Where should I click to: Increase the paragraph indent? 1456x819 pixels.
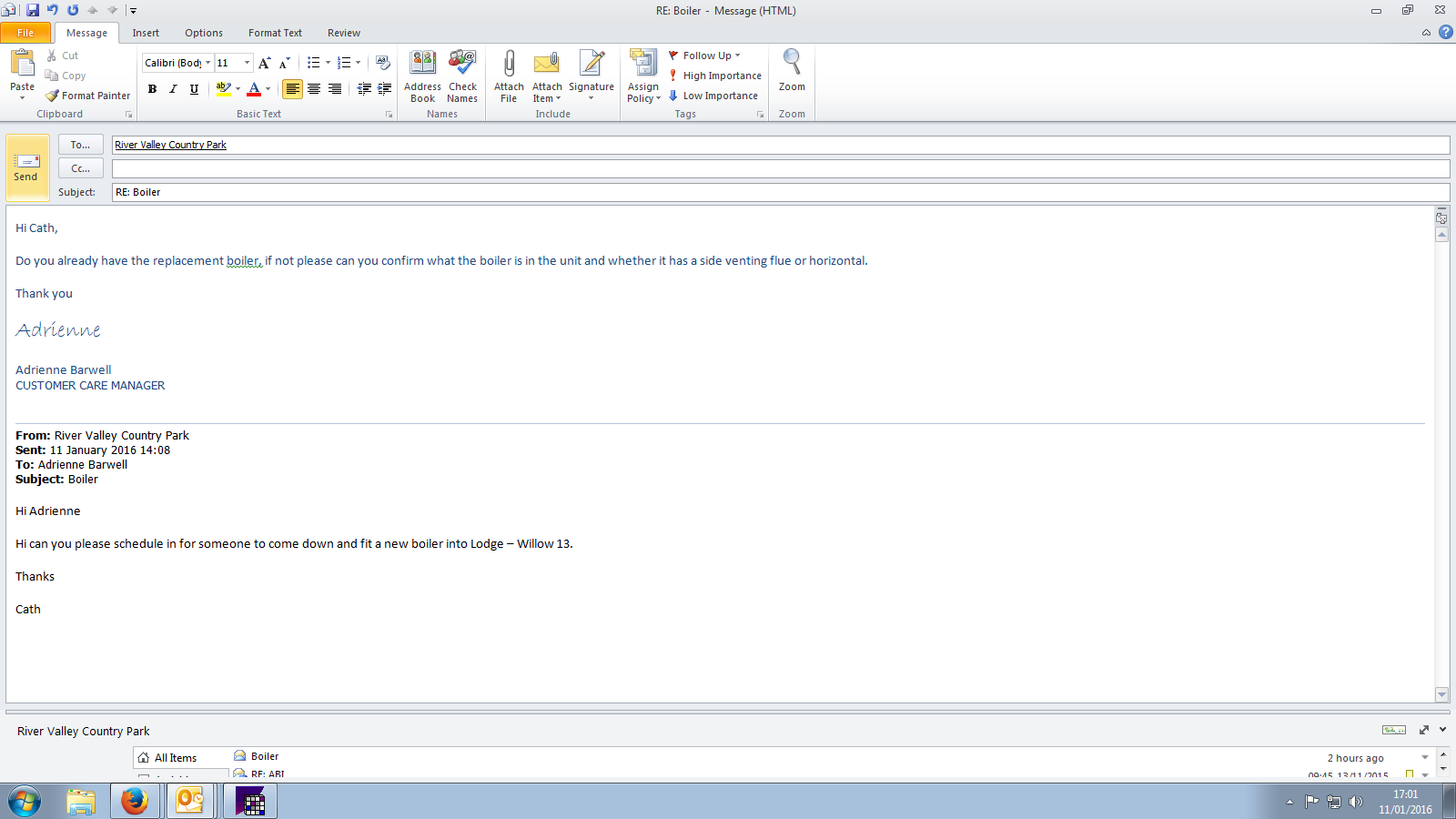[x=385, y=89]
